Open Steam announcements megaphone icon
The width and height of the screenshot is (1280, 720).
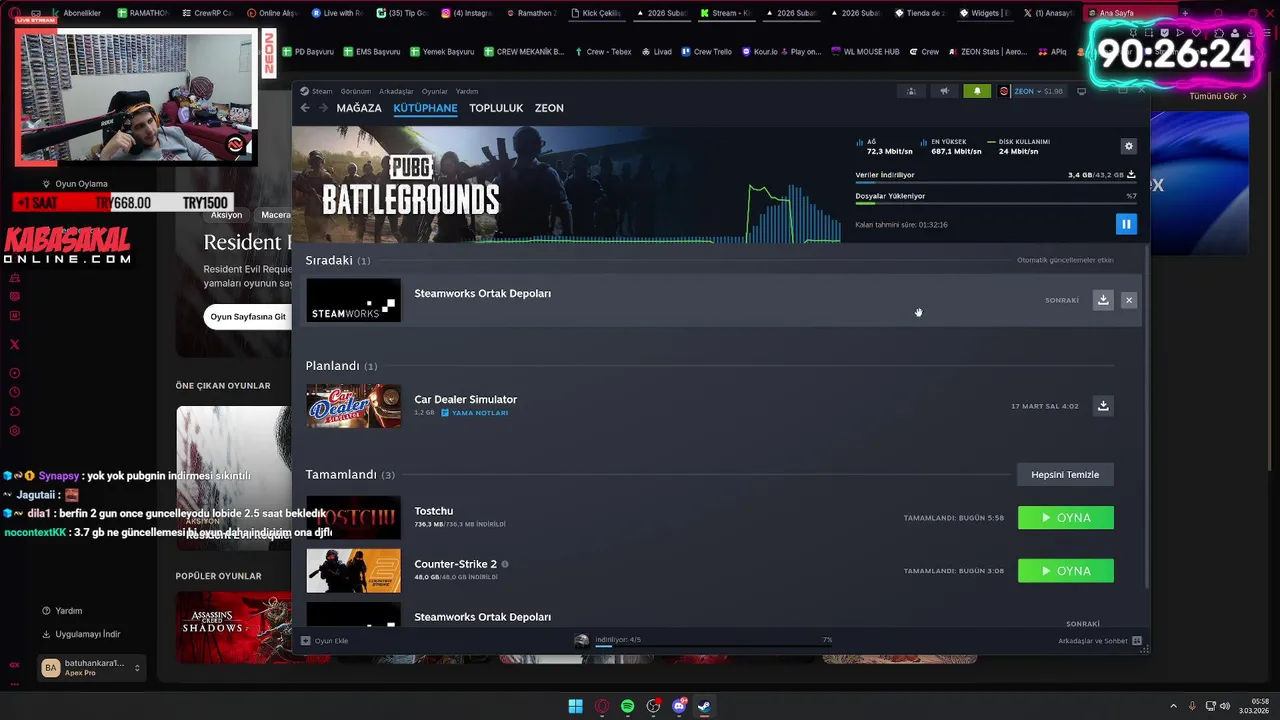tap(944, 91)
